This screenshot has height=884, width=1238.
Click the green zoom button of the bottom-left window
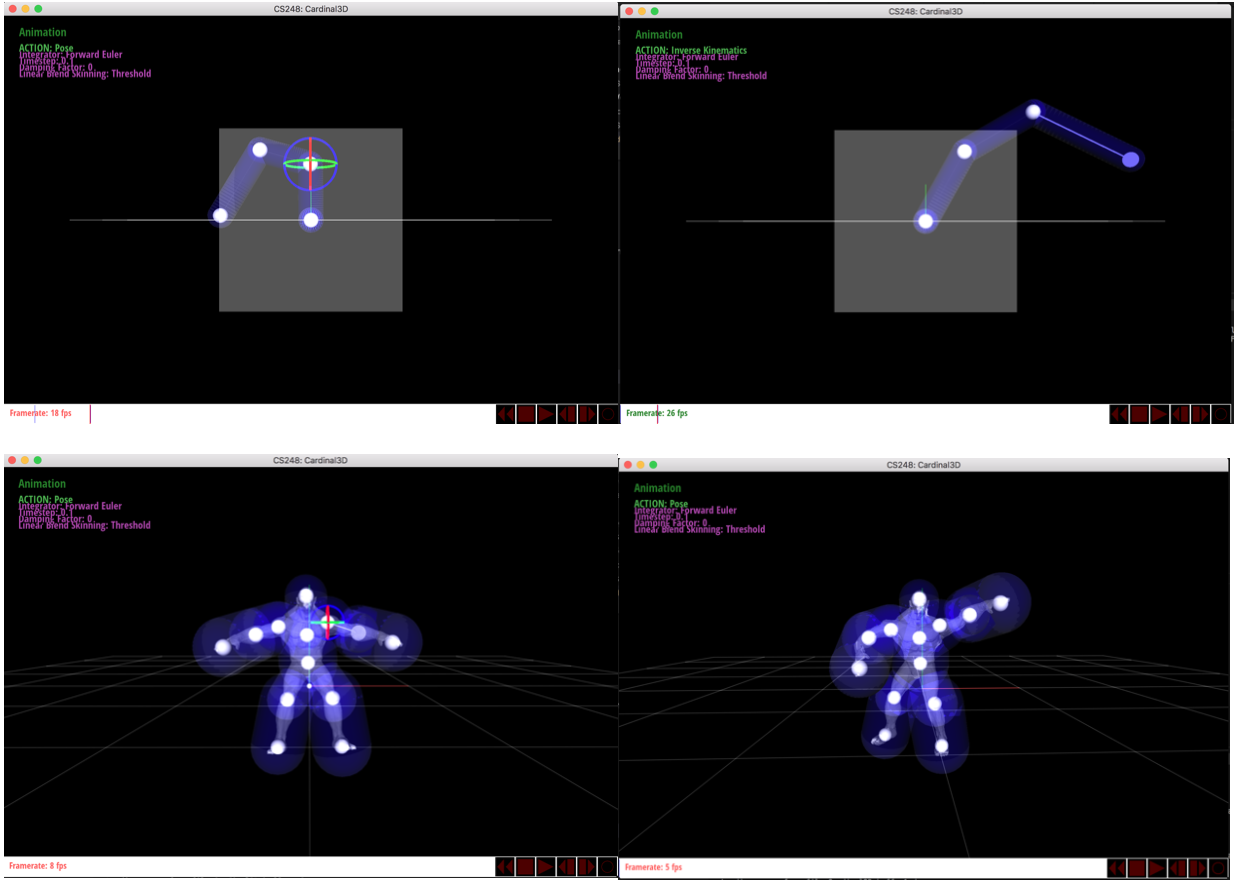pyautogui.click(x=38, y=460)
